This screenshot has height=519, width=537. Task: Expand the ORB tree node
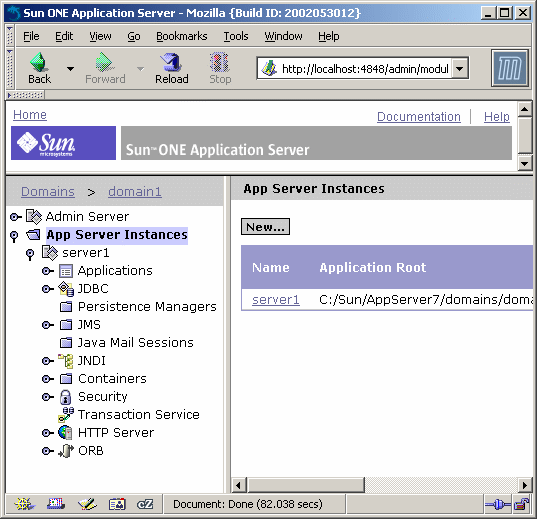point(48,451)
